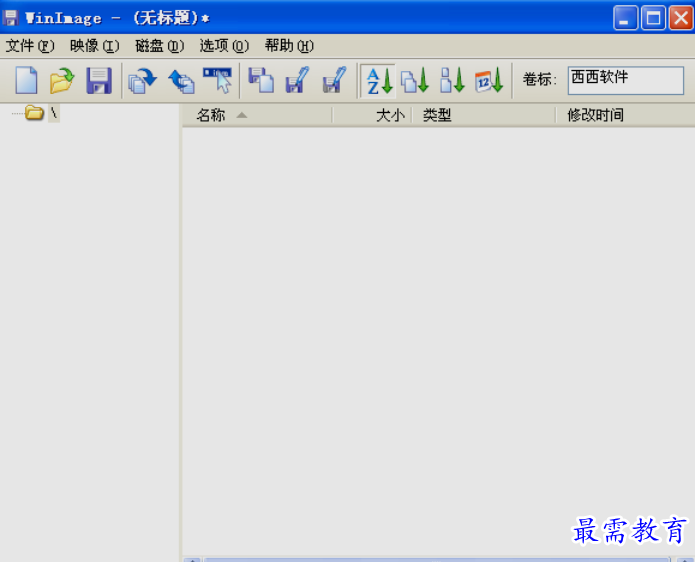Maximize the WinImage window
Image resolution: width=695 pixels, height=562 pixels.
point(653,18)
